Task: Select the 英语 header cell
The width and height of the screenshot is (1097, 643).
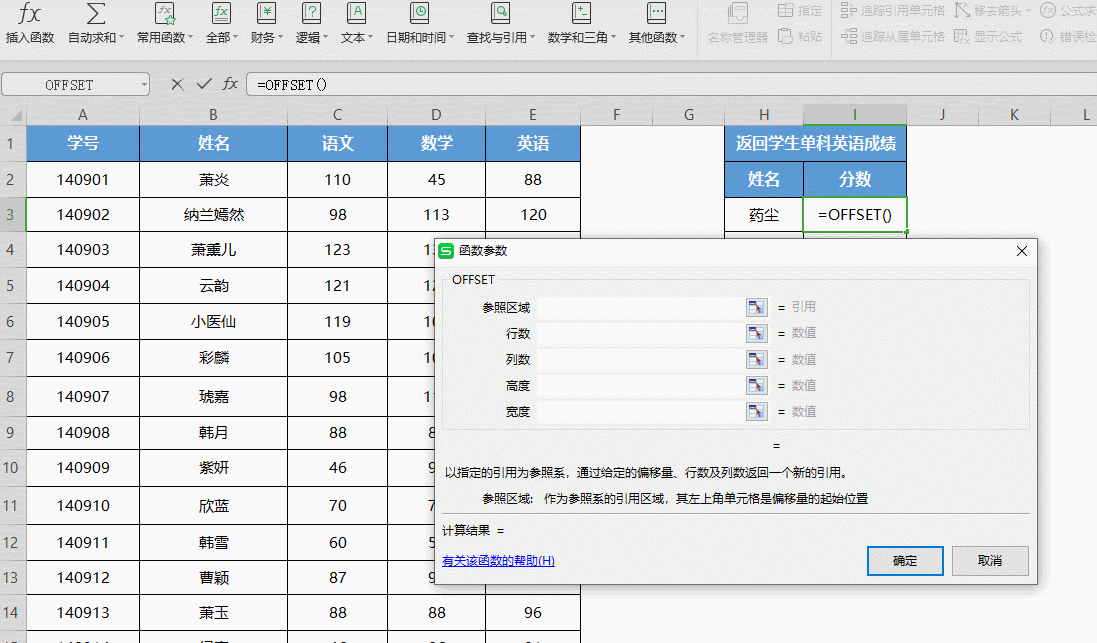Action: [x=533, y=143]
